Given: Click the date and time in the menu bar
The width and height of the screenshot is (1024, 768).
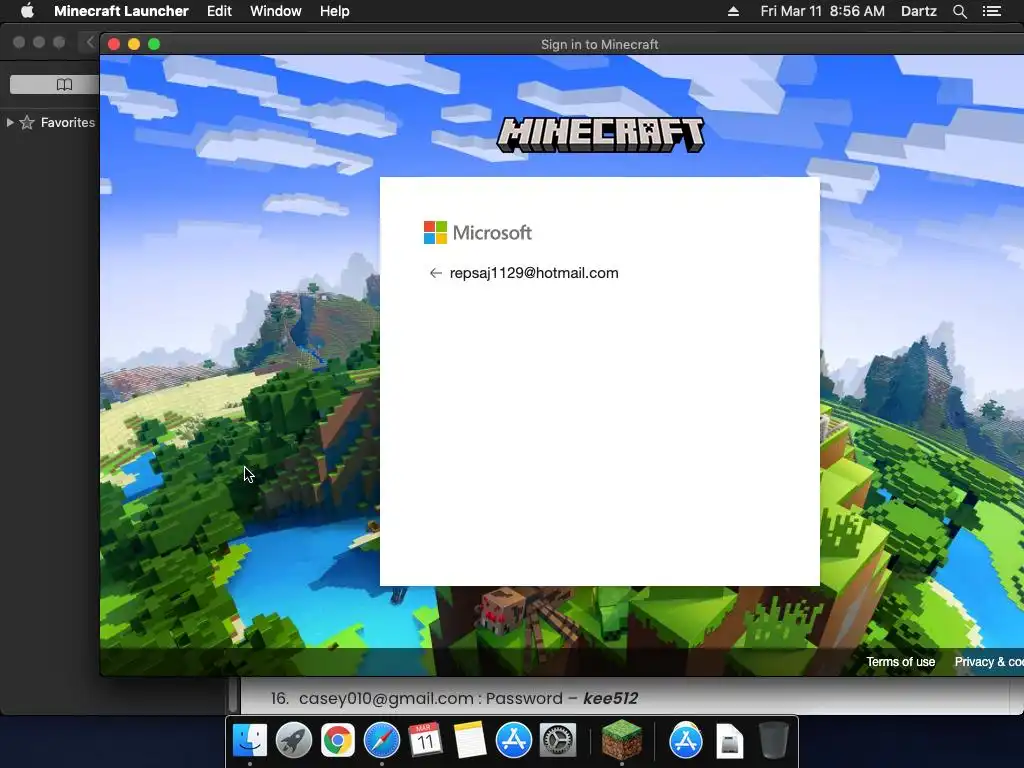Looking at the screenshot, I should pos(822,11).
